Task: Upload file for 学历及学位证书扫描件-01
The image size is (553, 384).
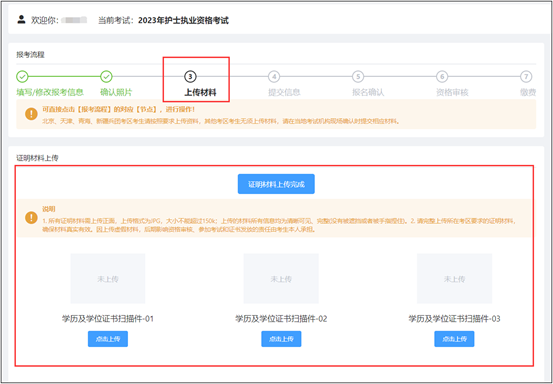Action: click(x=108, y=339)
